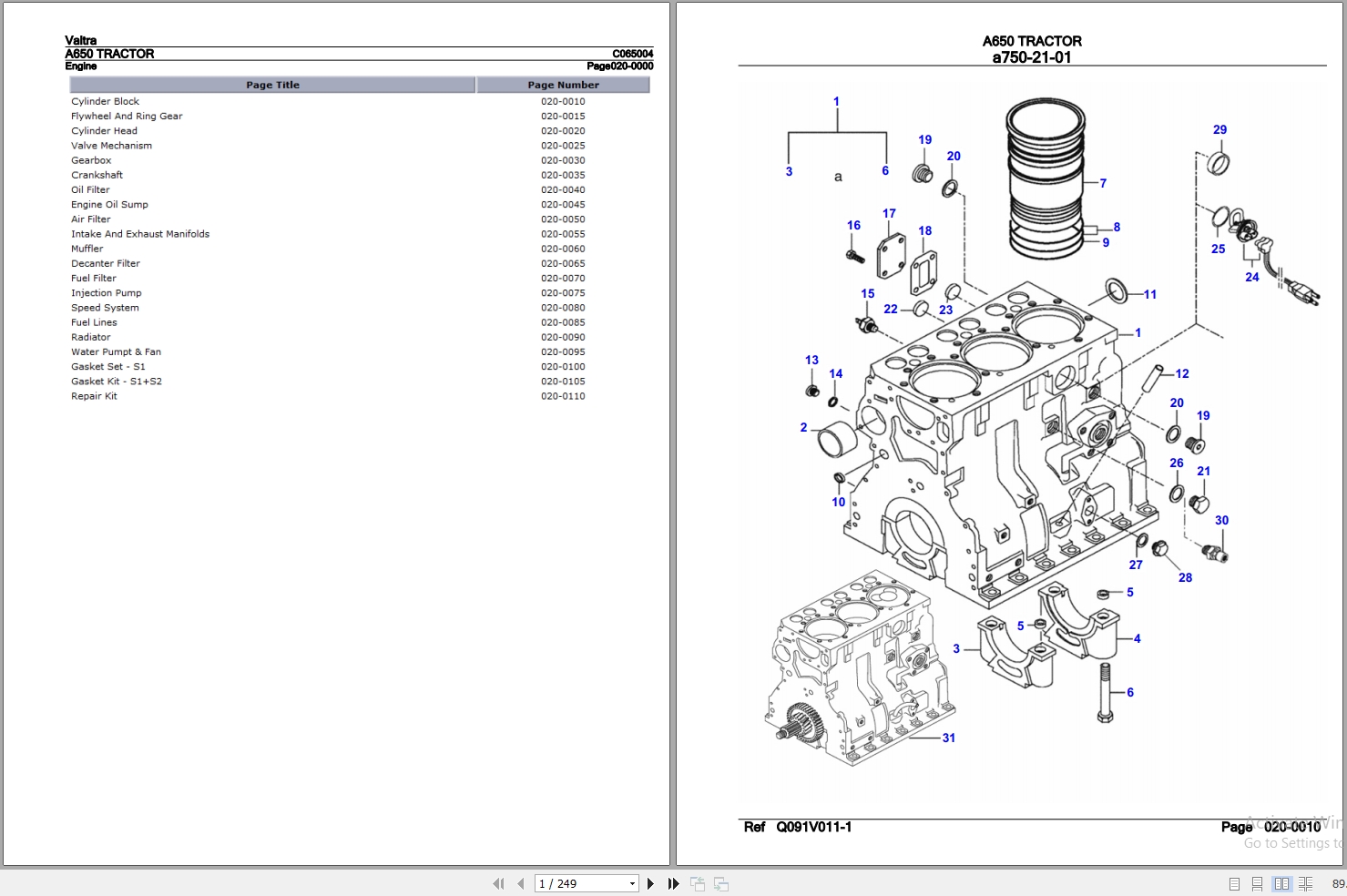Viewport: 1347px width, 896px height.
Task: Select the Valve Mechanism entry
Action: click(x=111, y=146)
